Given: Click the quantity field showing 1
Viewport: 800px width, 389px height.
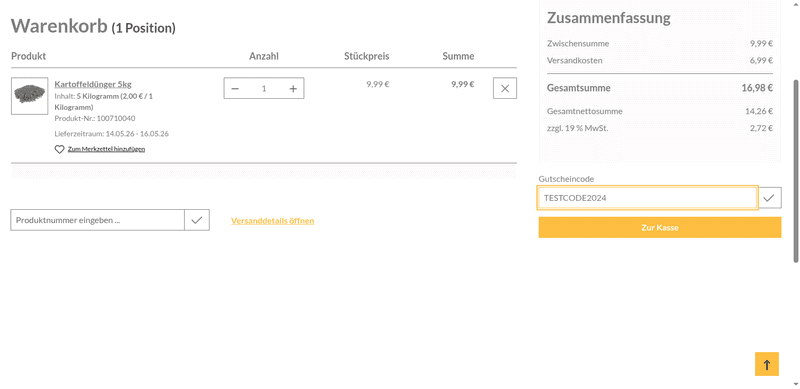Looking at the screenshot, I should click(264, 88).
